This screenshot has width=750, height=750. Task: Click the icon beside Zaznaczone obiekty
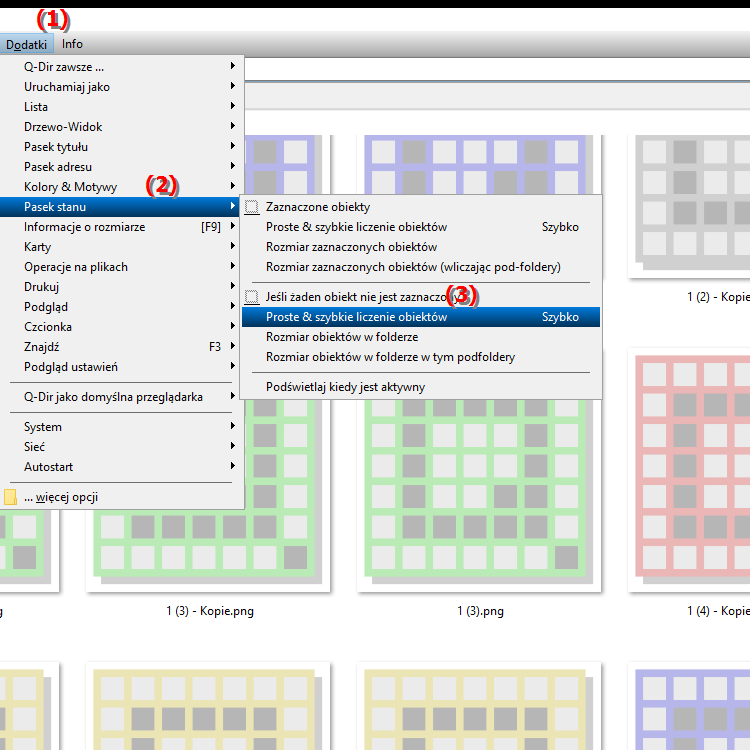[252, 207]
